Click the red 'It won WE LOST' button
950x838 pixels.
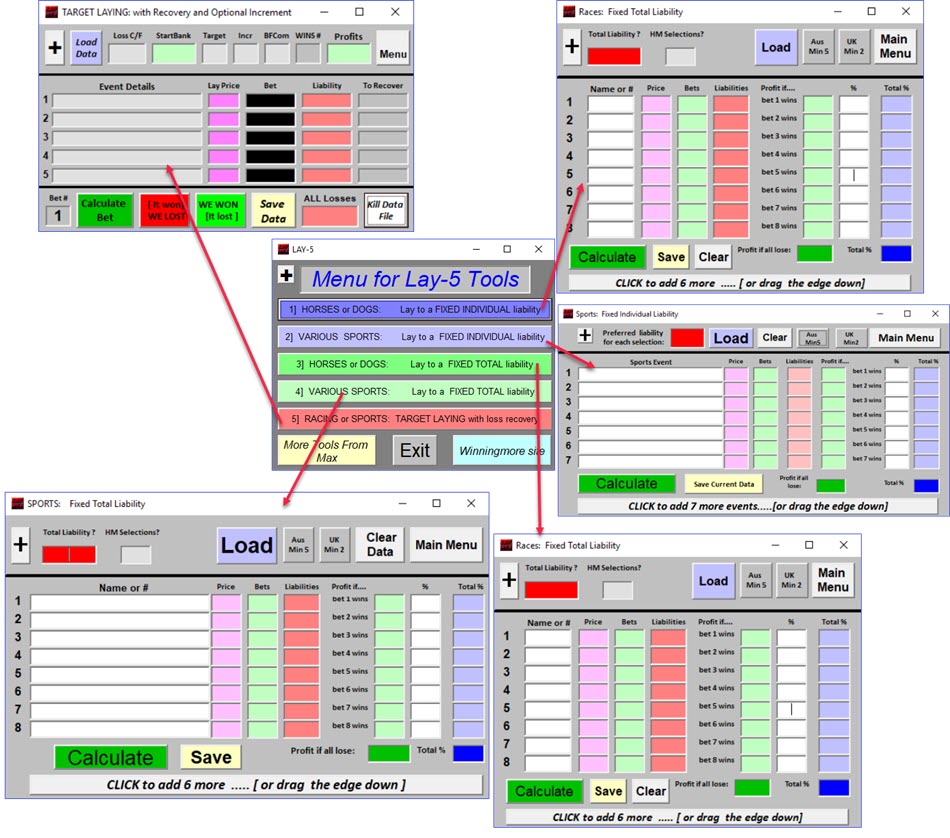click(x=164, y=210)
